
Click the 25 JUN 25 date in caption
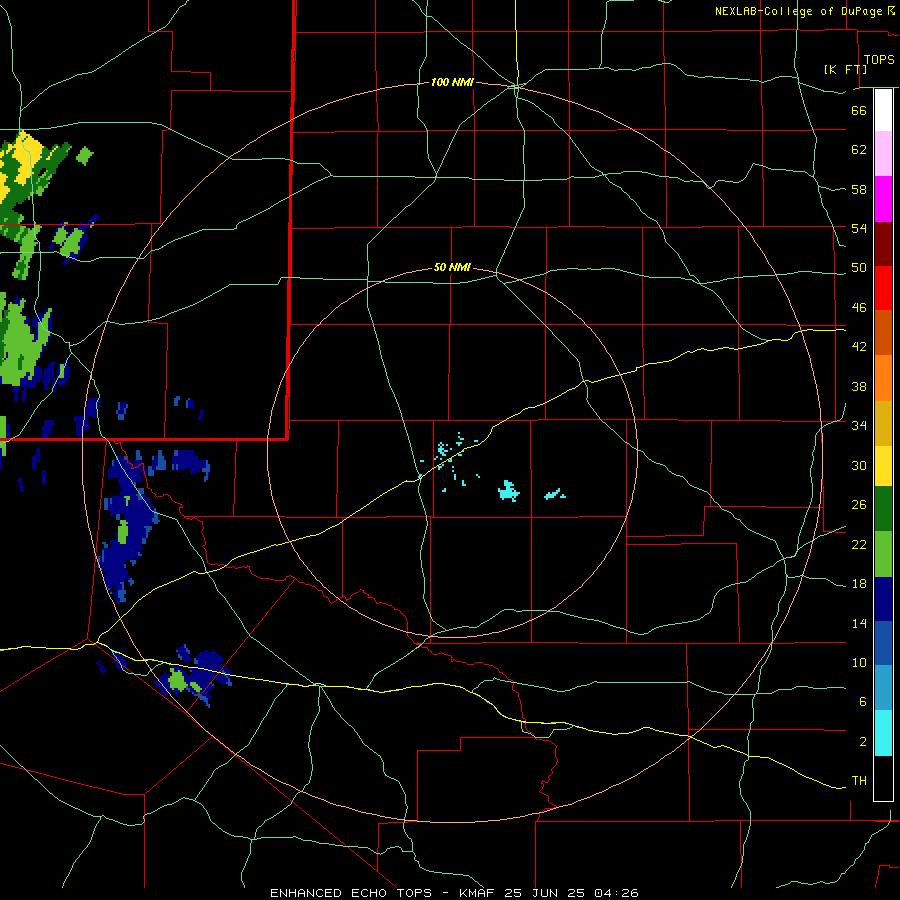pyautogui.click(x=545, y=893)
